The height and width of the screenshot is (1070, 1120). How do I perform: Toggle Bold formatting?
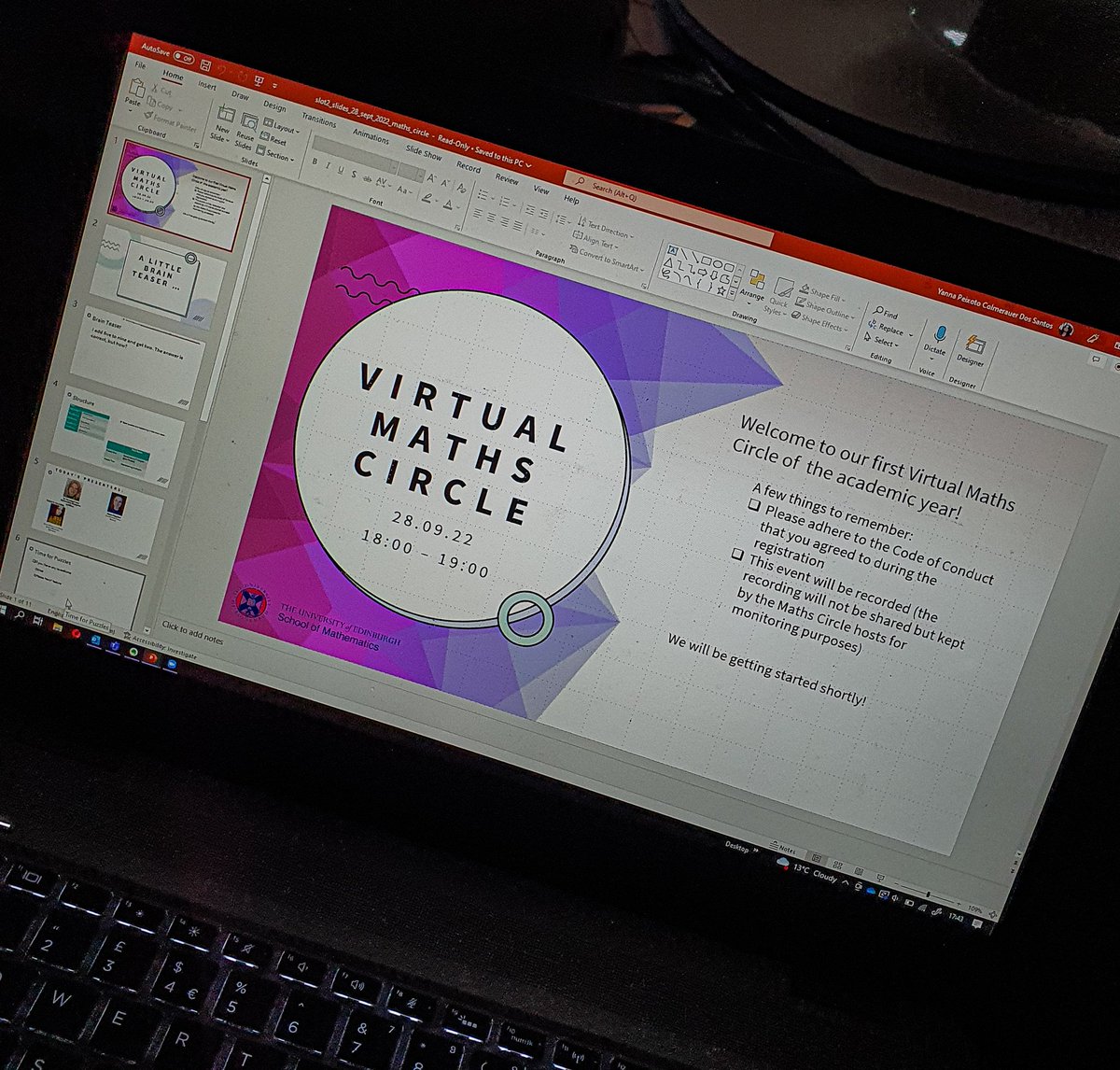tap(315, 162)
